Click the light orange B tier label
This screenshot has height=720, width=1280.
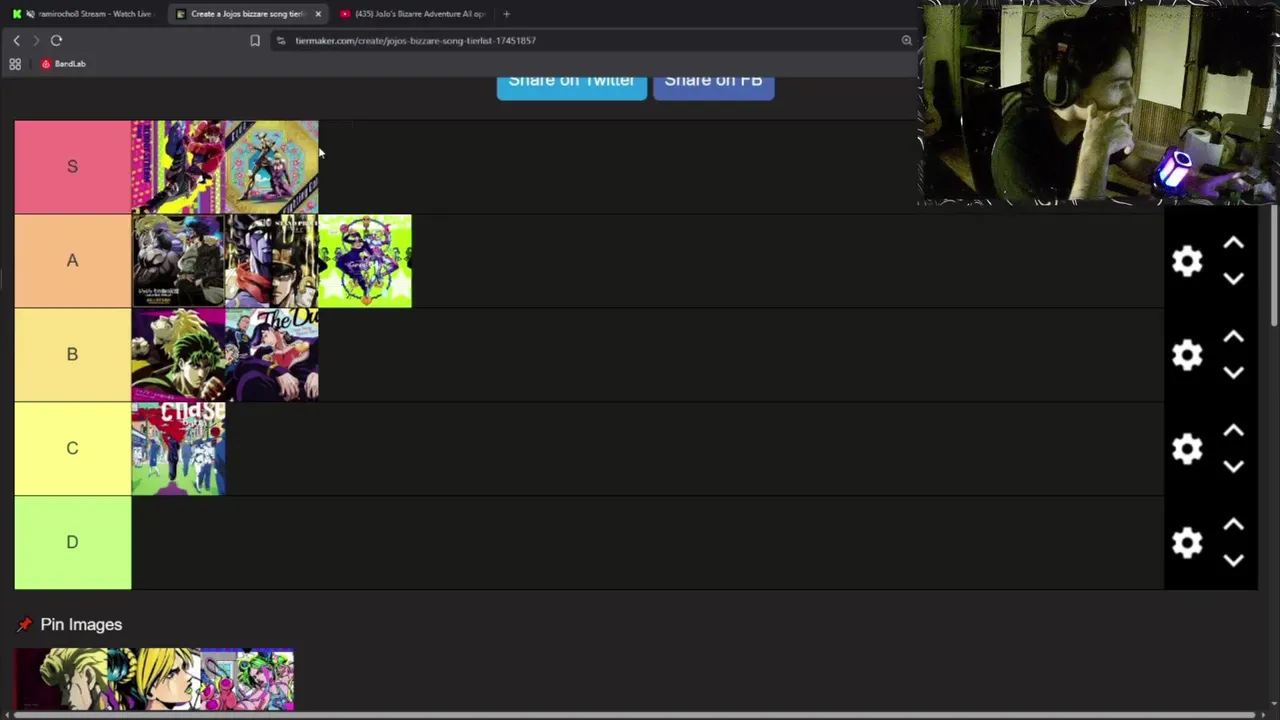point(72,355)
